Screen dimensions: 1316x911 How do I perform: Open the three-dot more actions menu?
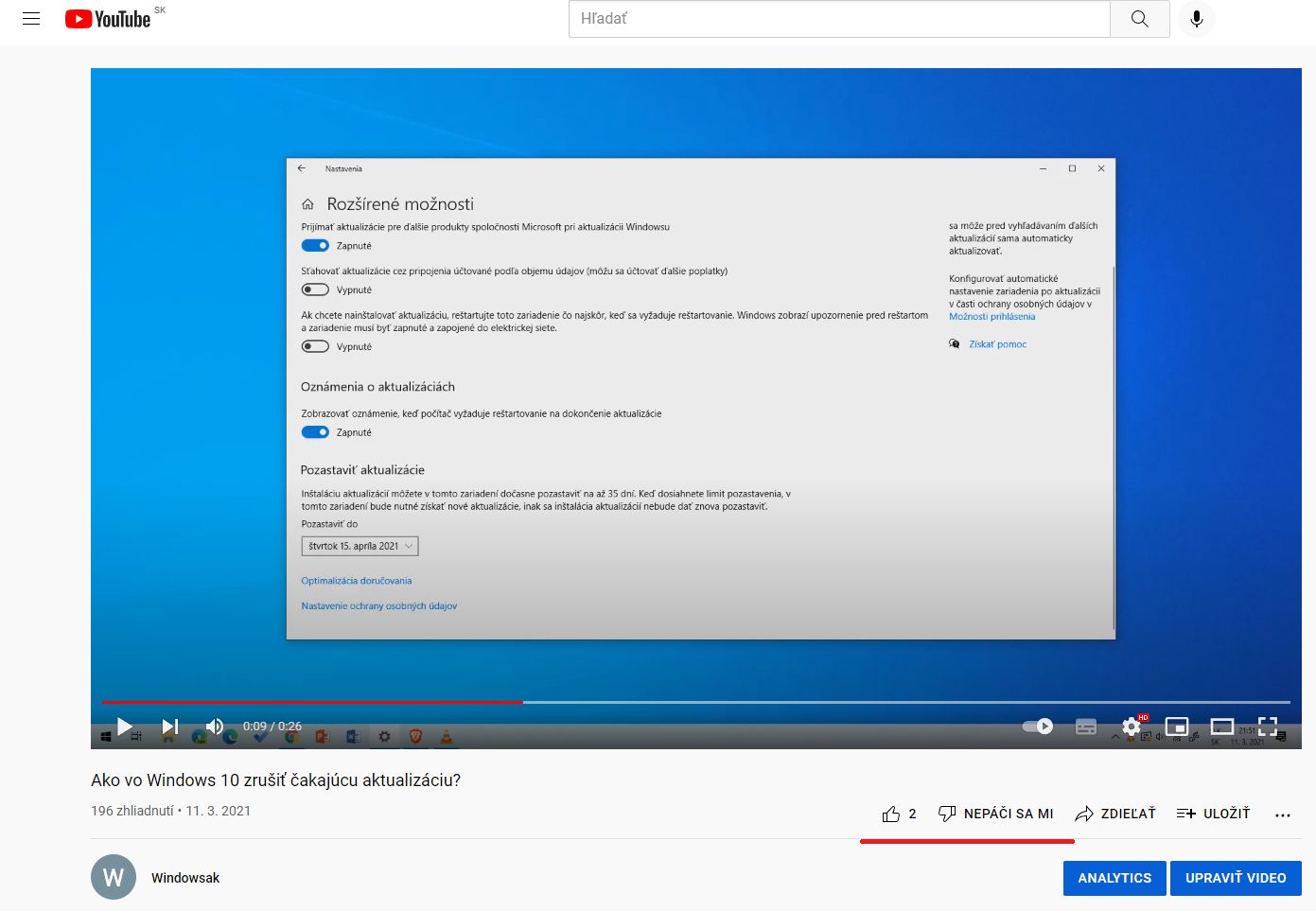(x=1283, y=815)
